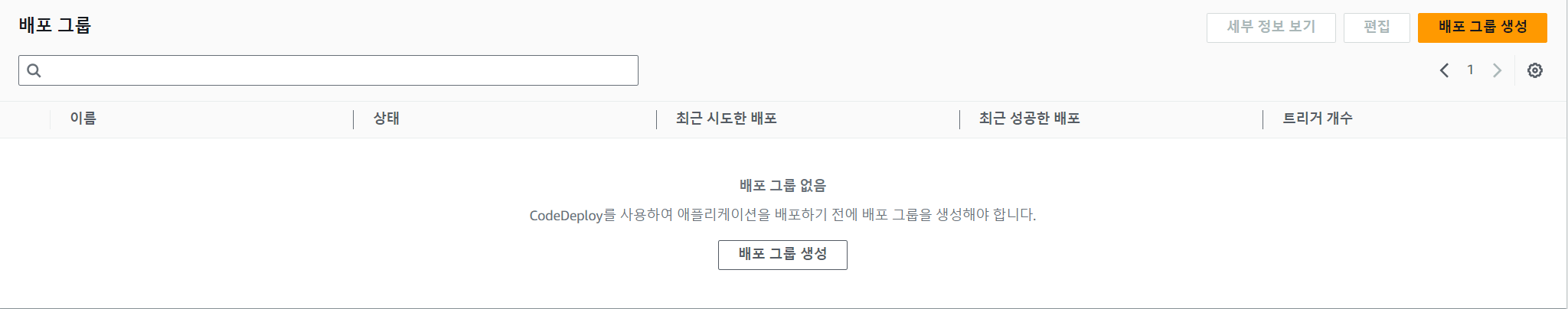Go to previous page with left chevron

(1444, 70)
